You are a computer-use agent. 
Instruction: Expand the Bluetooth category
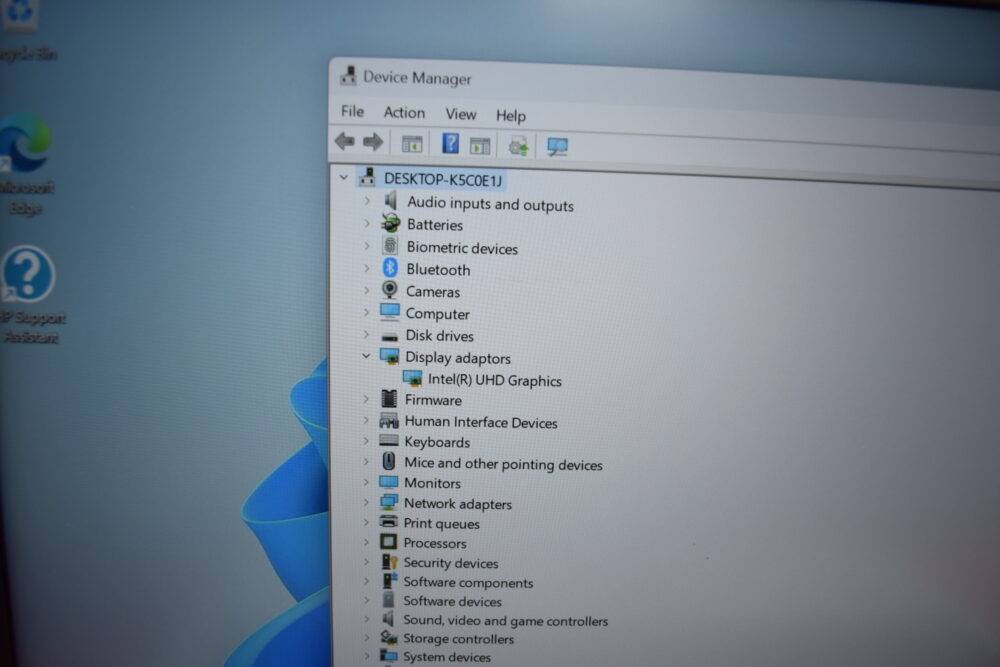click(367, 268)
